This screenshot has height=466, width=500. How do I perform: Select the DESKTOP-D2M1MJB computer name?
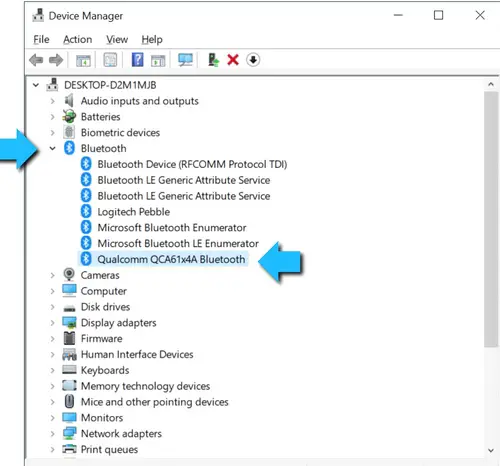click(110, 85)
